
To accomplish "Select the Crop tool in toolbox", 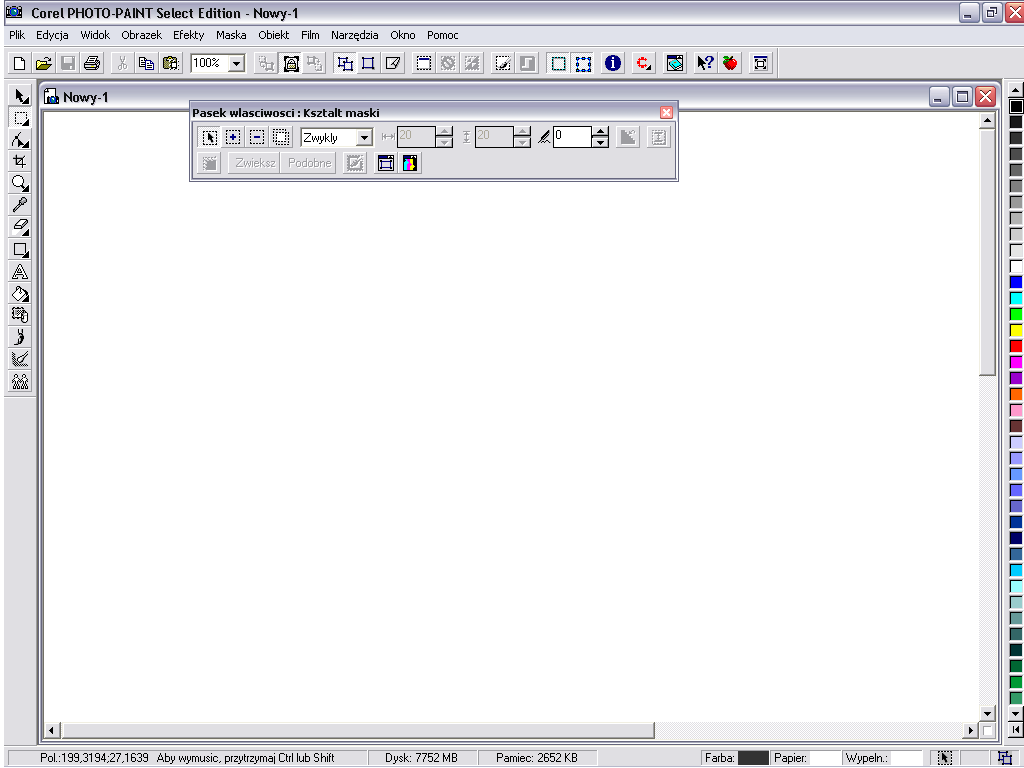I will 20,161.
